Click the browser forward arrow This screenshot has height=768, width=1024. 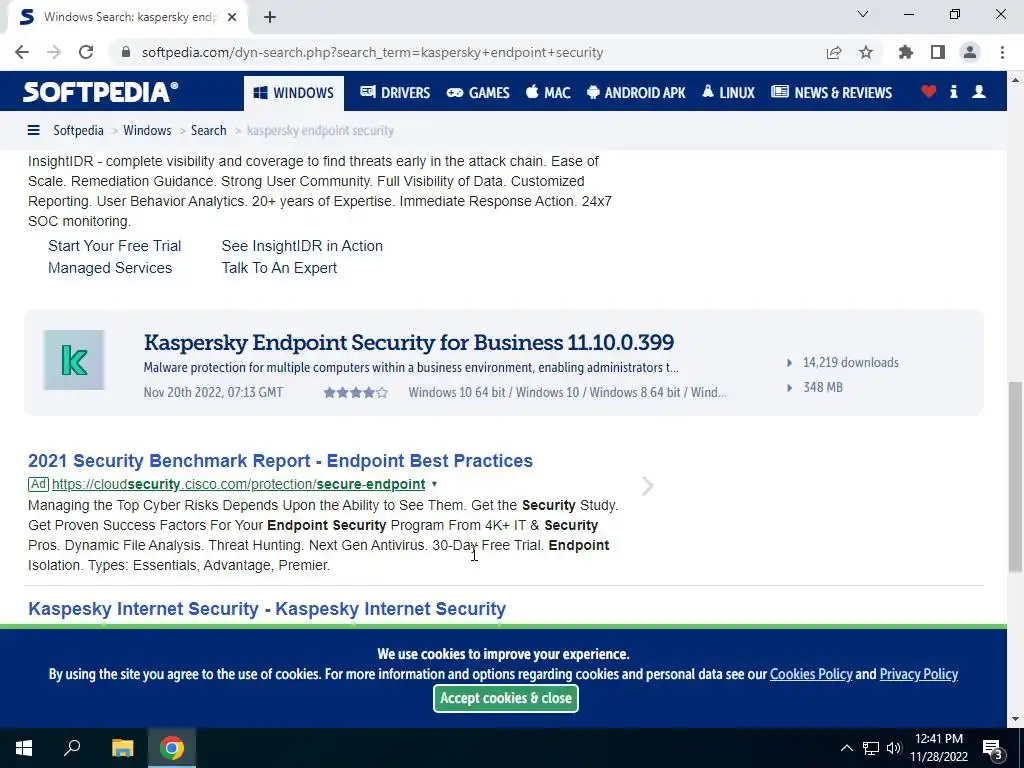pos(54,52)
